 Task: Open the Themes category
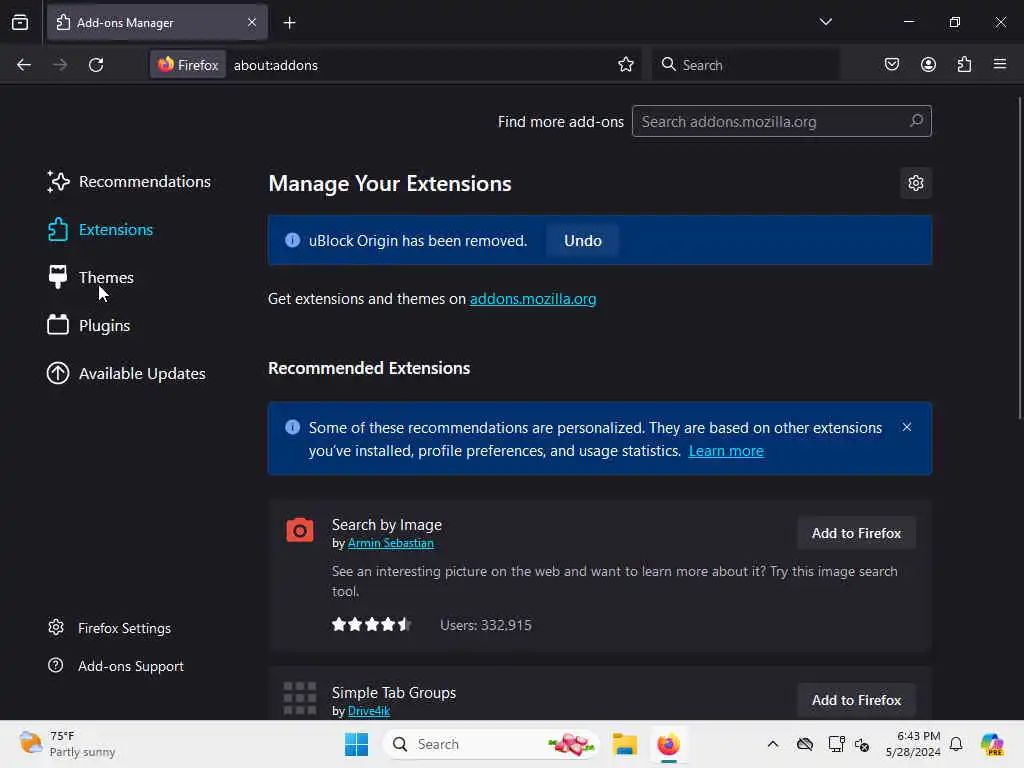click(x=90, y=278)
